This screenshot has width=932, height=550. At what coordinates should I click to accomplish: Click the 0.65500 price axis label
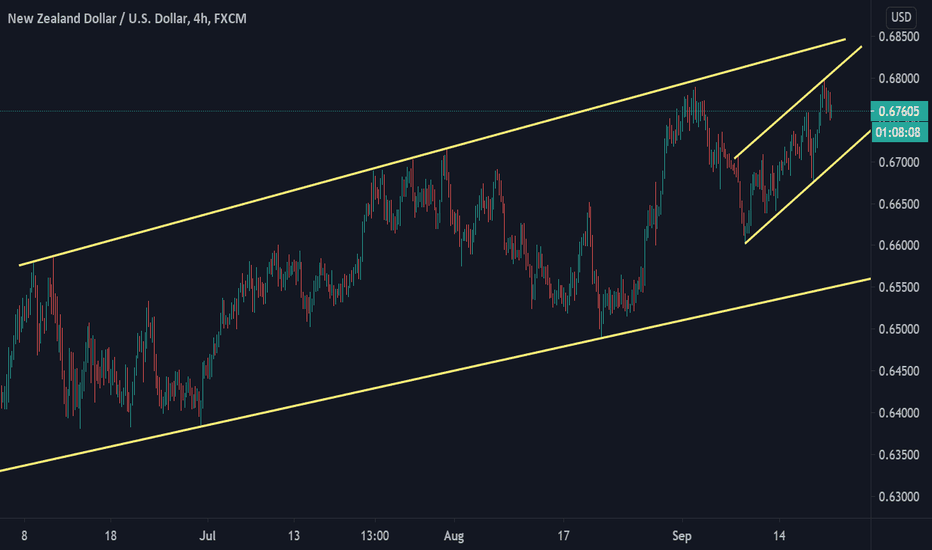pyautogui.click(x=899, y=287)
